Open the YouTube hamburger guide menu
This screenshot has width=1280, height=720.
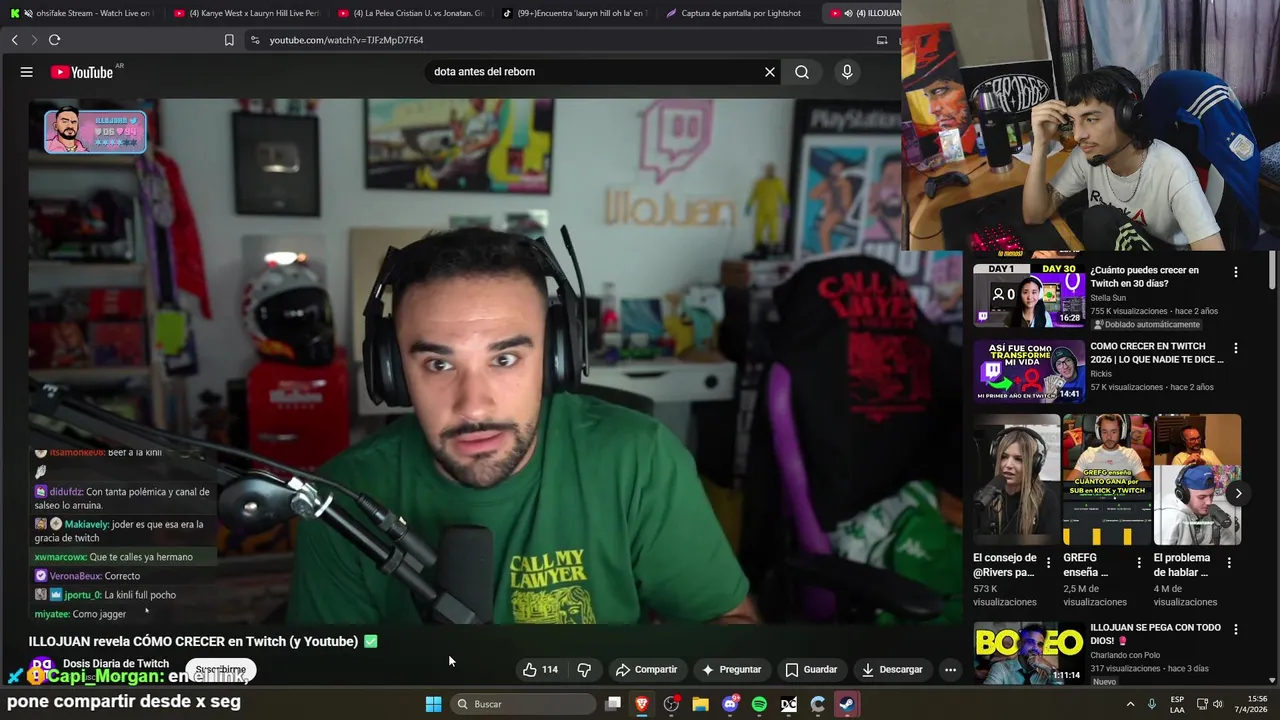click(27, 72)
